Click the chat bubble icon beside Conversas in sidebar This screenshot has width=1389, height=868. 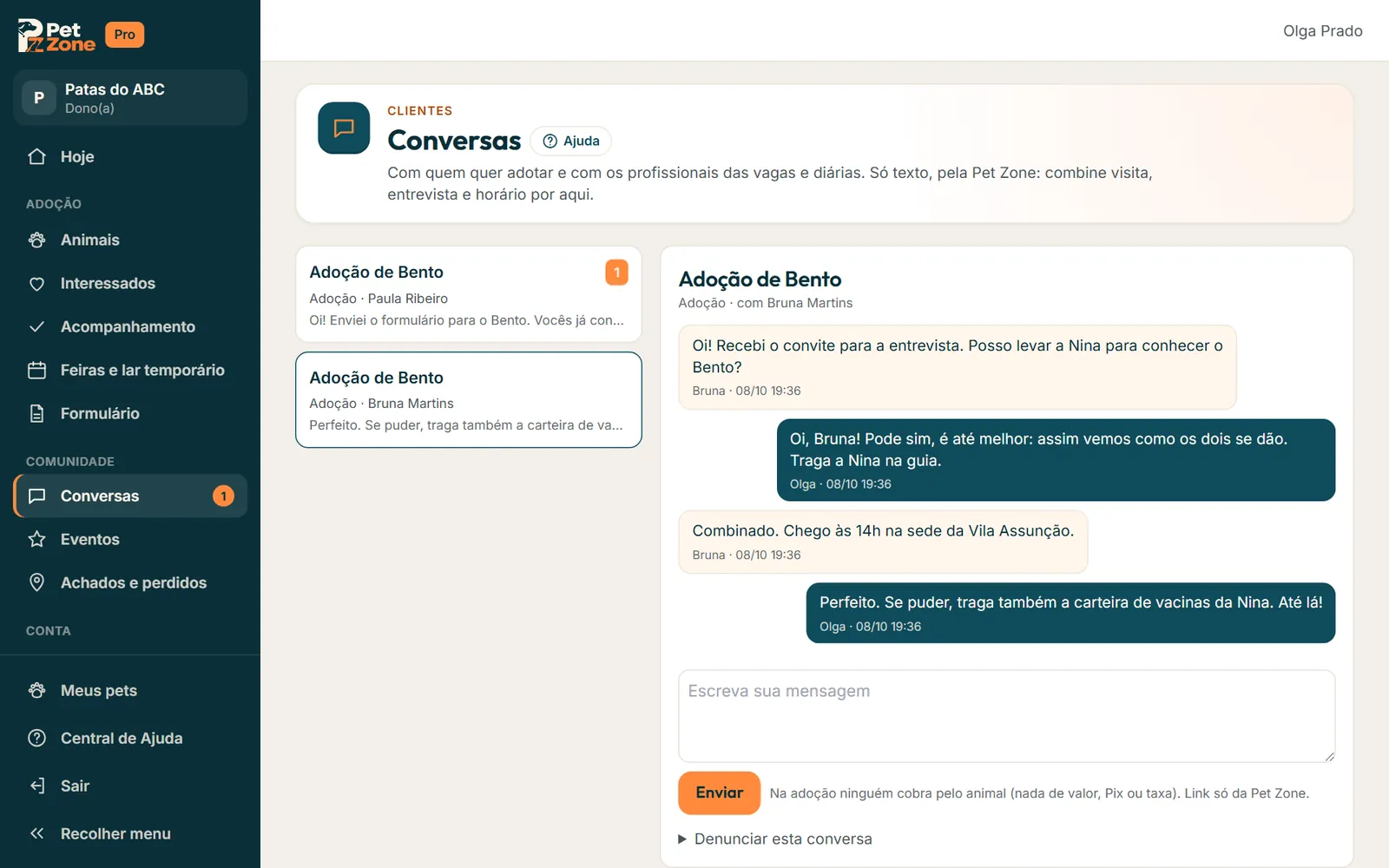36,496
